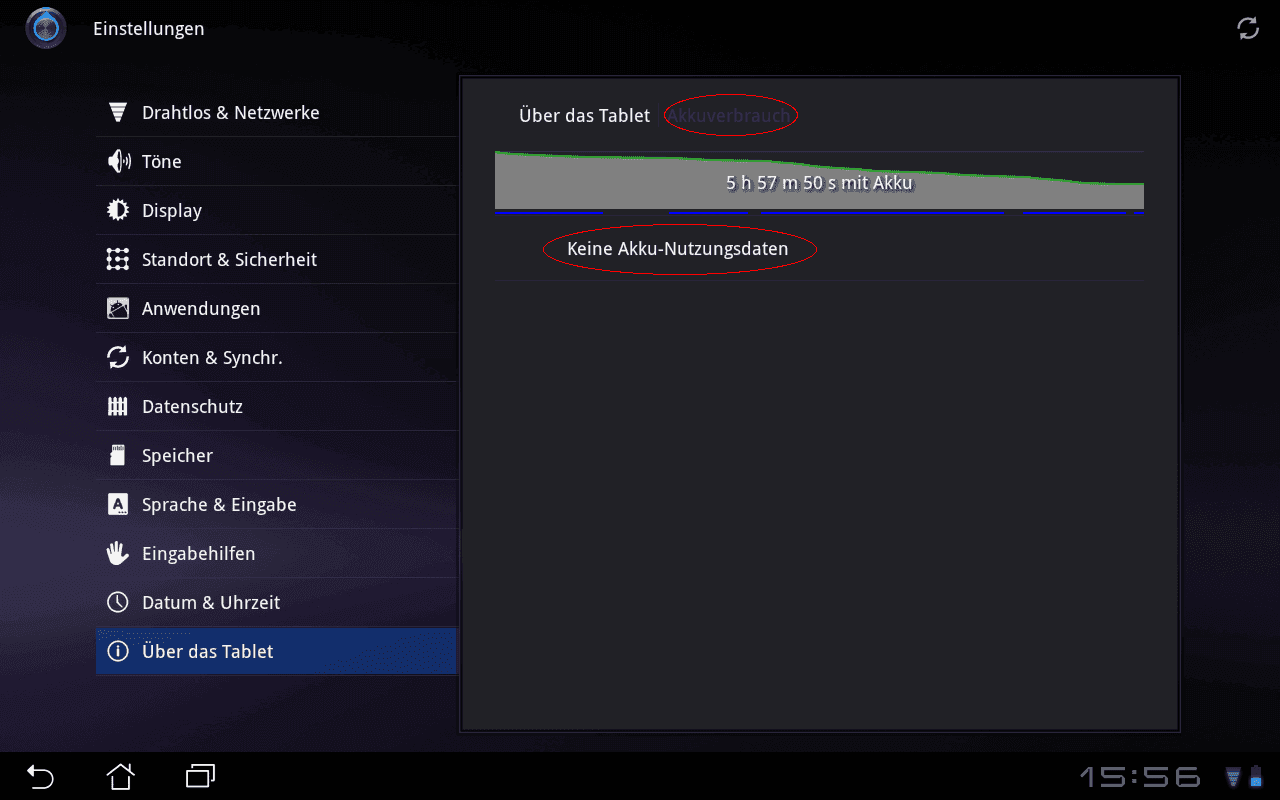
Task: Select Datum & Uhrzeit entry
Action: [277, 602]
